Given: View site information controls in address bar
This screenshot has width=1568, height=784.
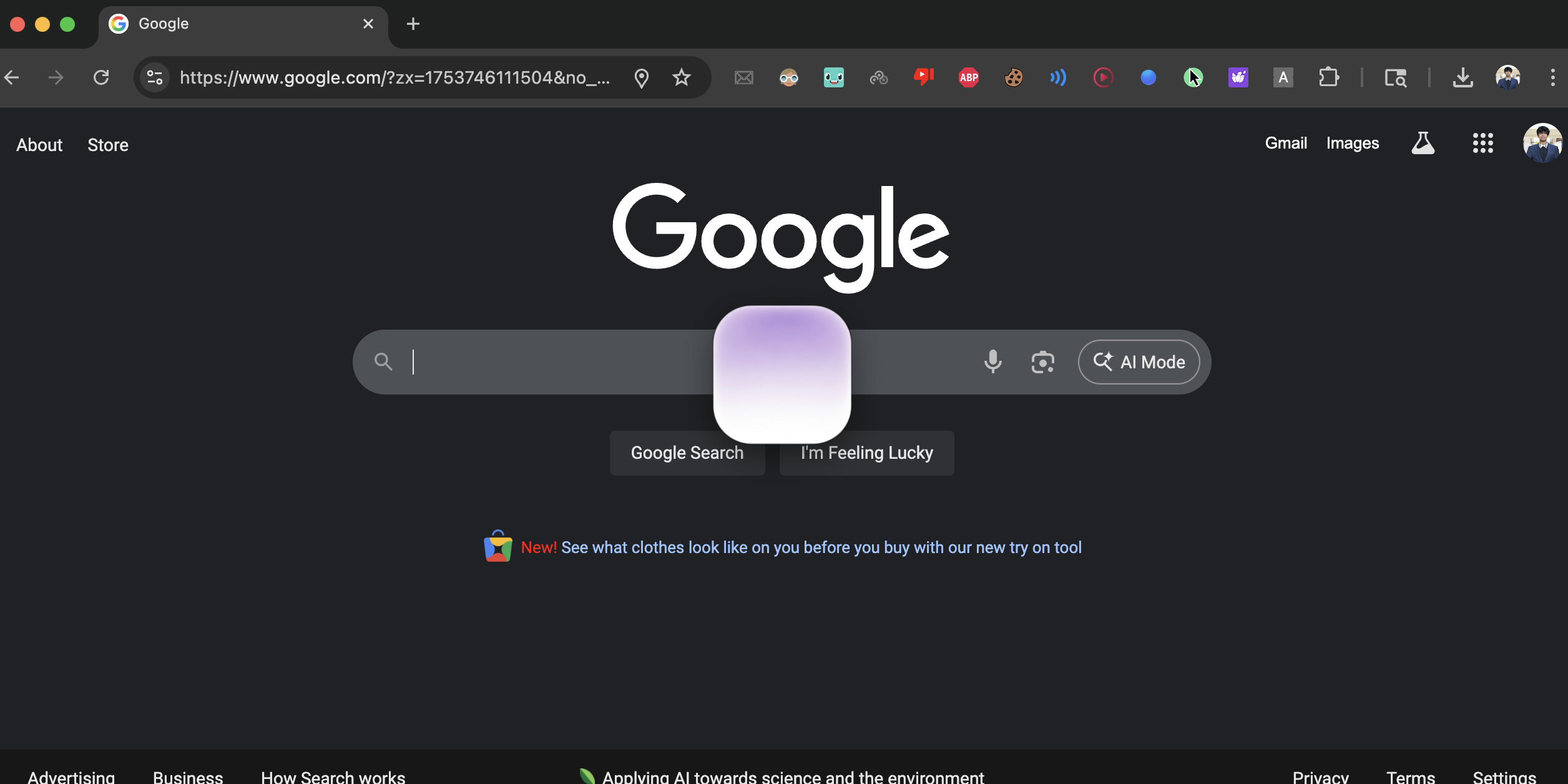Looking at the screenshot, I should [x=154, y=77].
